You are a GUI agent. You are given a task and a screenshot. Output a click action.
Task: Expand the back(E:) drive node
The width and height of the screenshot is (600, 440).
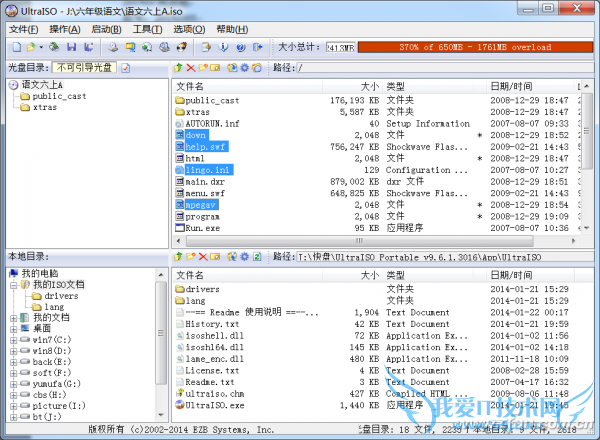tap(14, 362)
